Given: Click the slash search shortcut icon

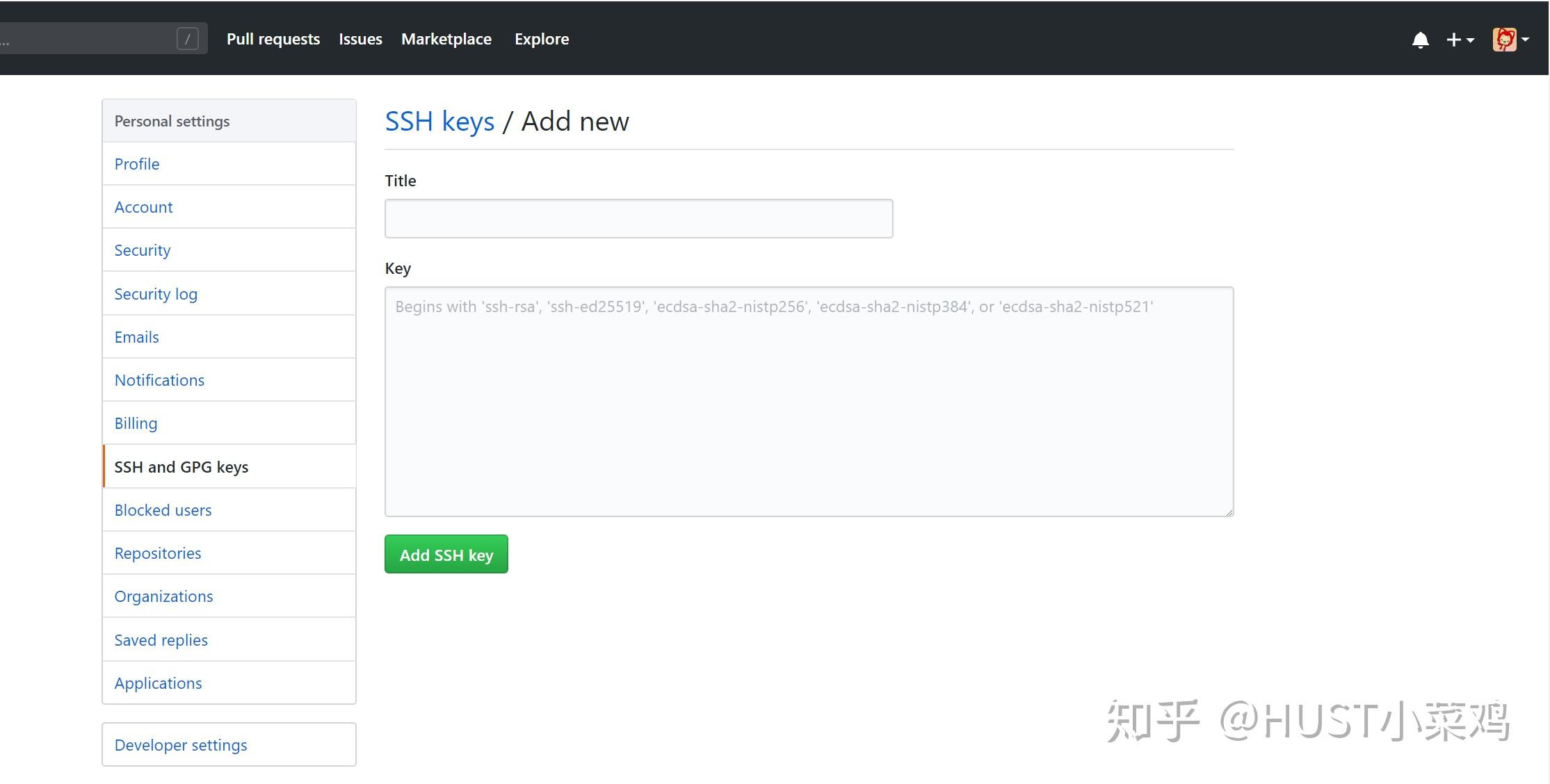Looking at the screenshot, I should pos(187,39).
